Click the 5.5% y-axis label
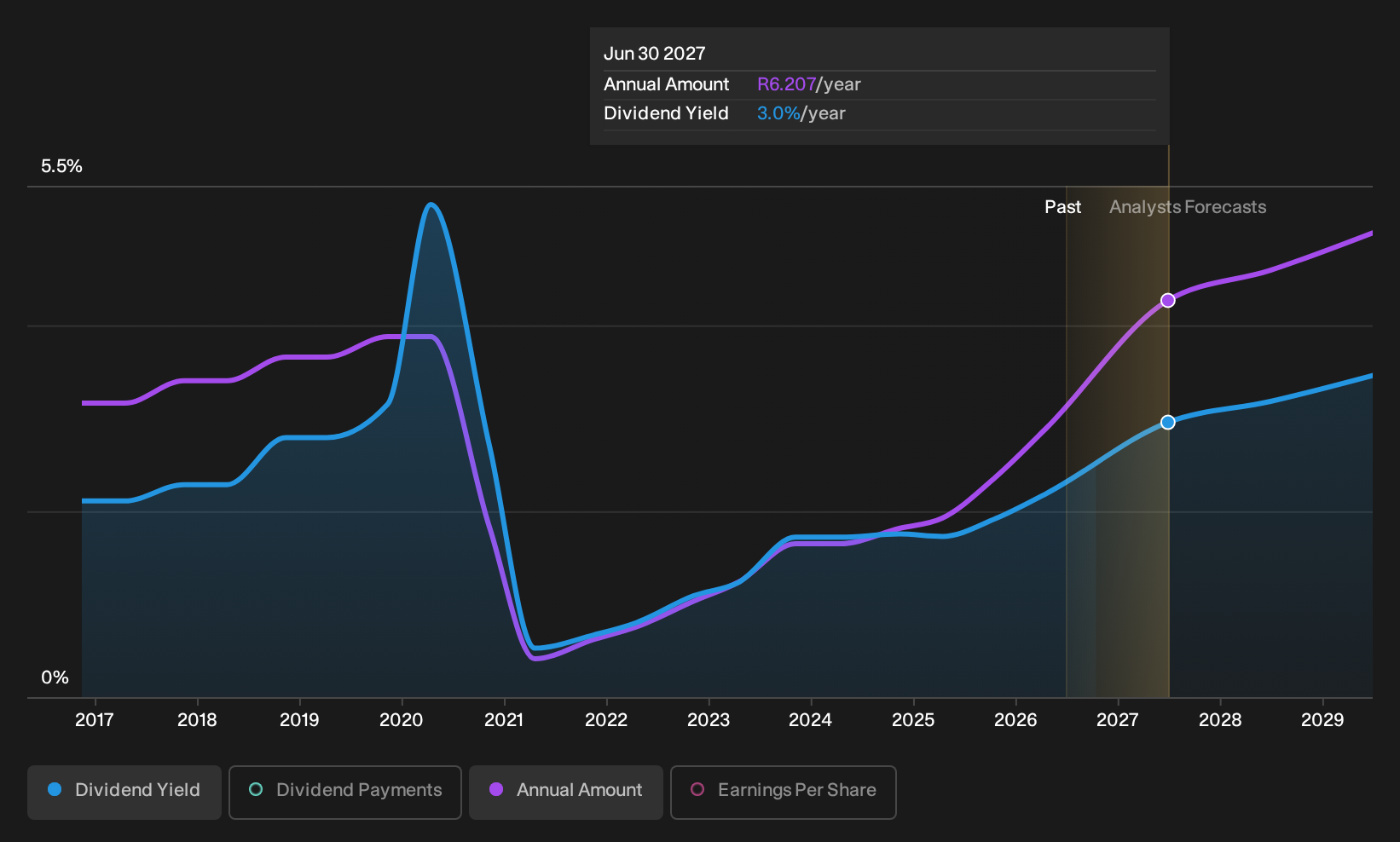 point(61,166)
